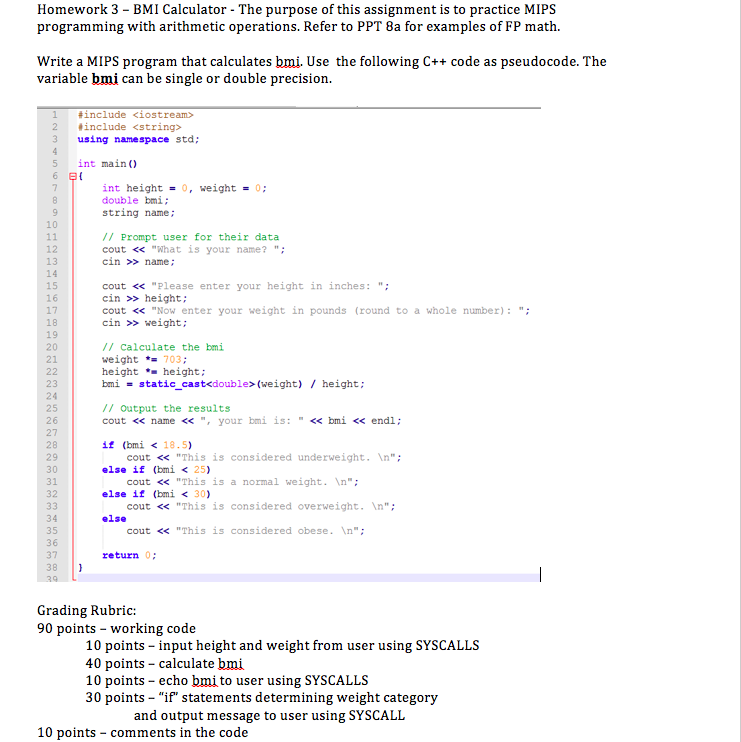Click the 'Please enter your height in inches' line
This screenshot has width=741, height=742.
tap(246, 286)
